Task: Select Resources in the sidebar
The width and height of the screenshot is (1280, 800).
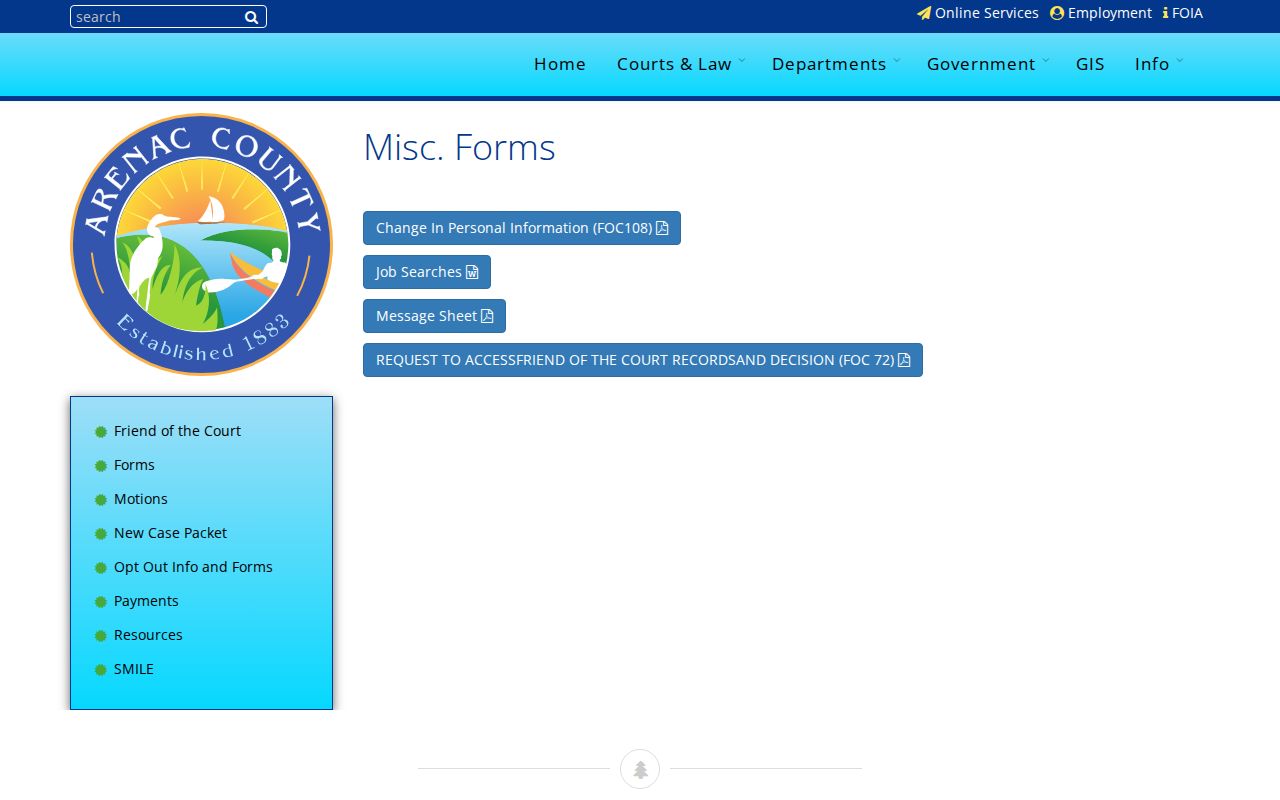Action: pyautogui.click(x=148, y=635)
